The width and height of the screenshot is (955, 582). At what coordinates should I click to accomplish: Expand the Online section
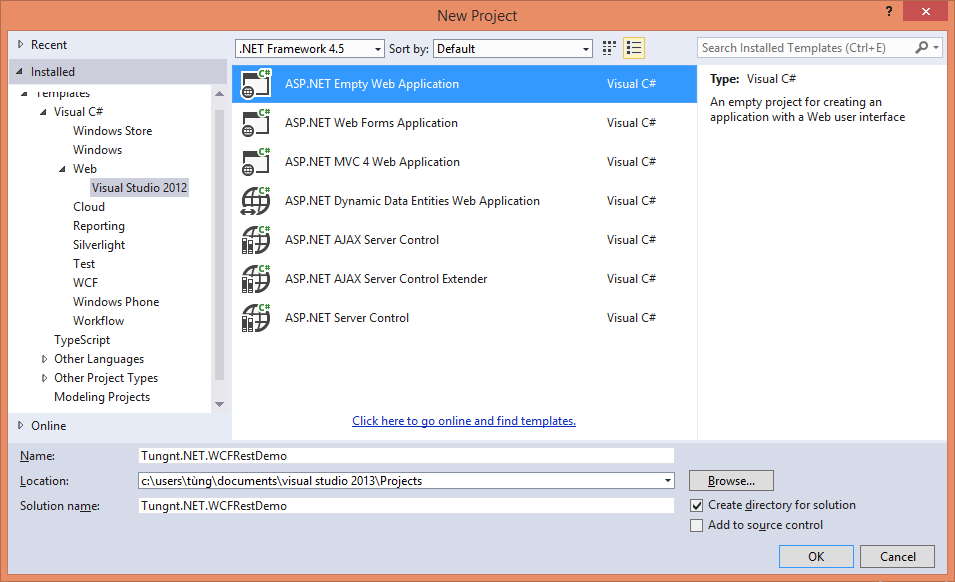pyautogui.click(x=21, y=426)
